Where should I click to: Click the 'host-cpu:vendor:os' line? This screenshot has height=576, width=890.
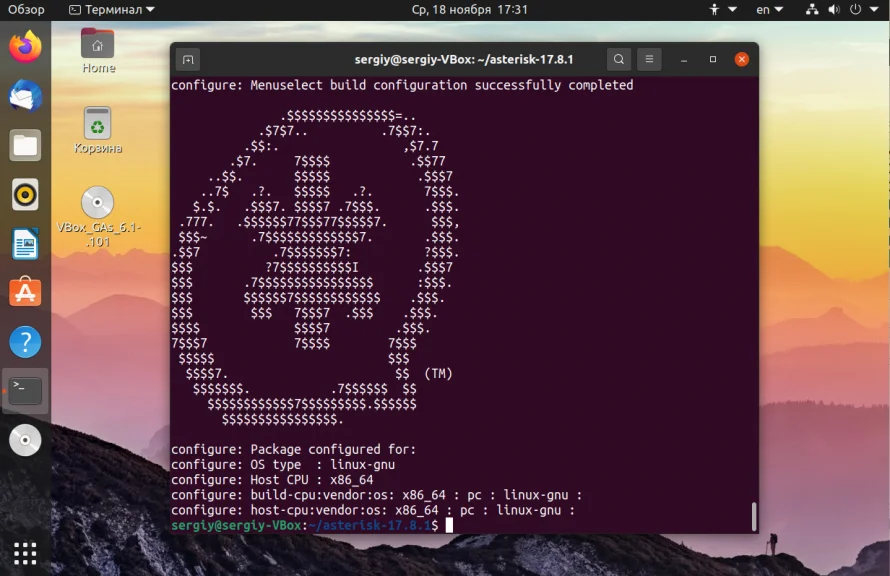373,511
